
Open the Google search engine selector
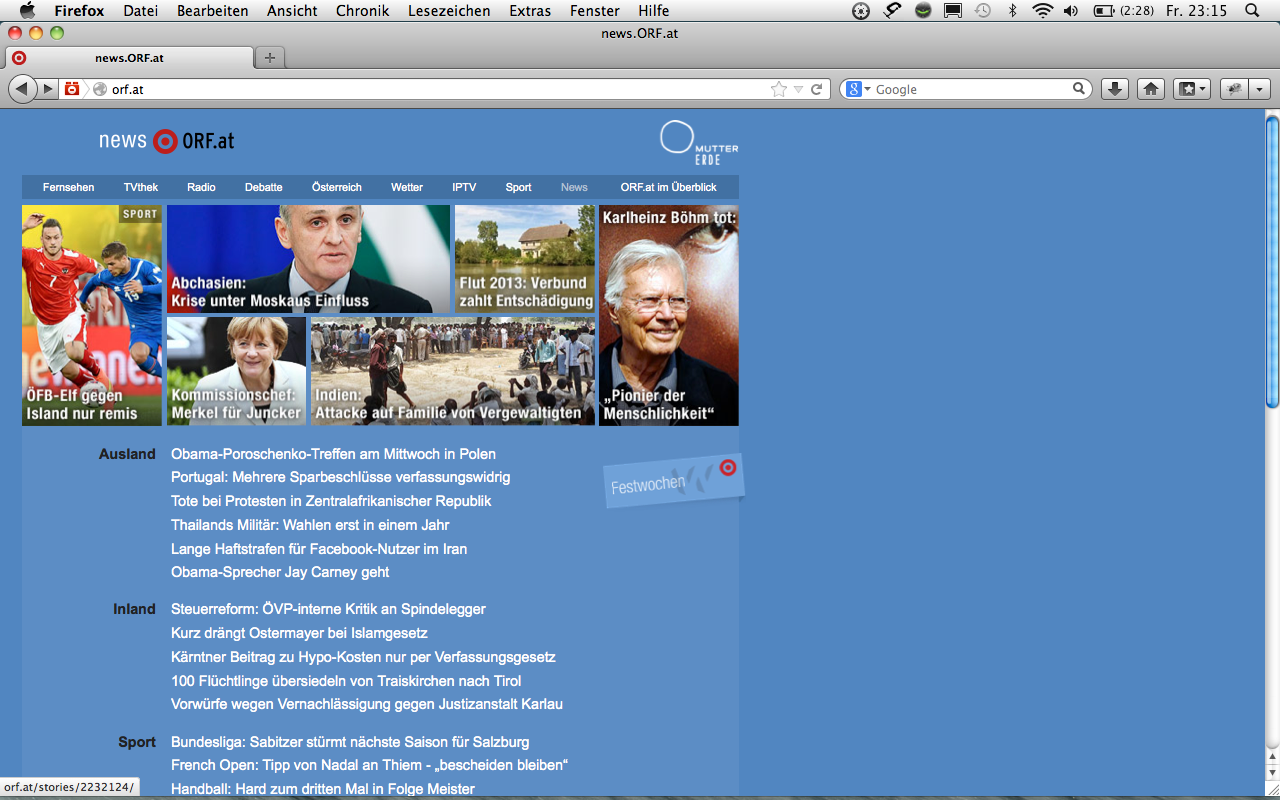pos(858,89)
